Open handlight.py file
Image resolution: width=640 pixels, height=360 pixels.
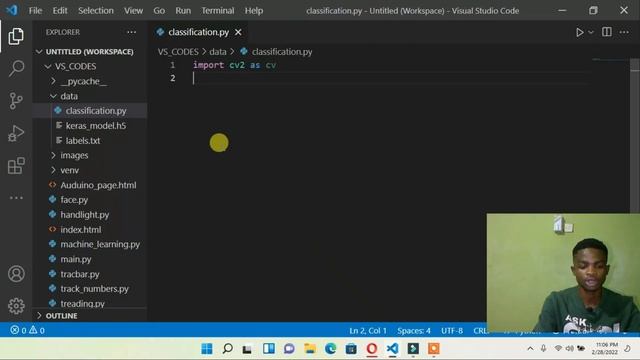89,215
